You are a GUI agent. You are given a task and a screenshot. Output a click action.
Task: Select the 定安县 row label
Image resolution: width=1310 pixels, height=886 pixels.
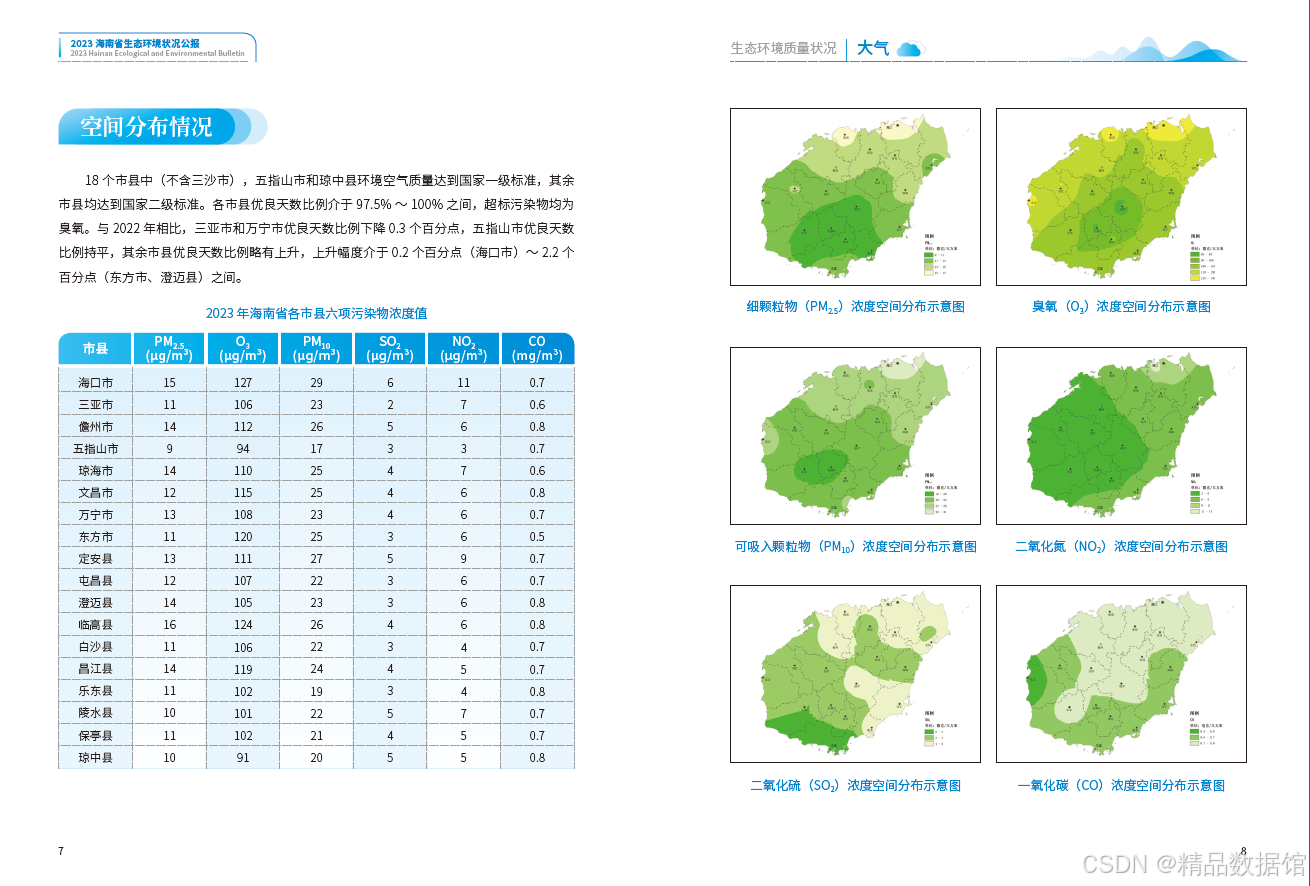click(96, 559)
